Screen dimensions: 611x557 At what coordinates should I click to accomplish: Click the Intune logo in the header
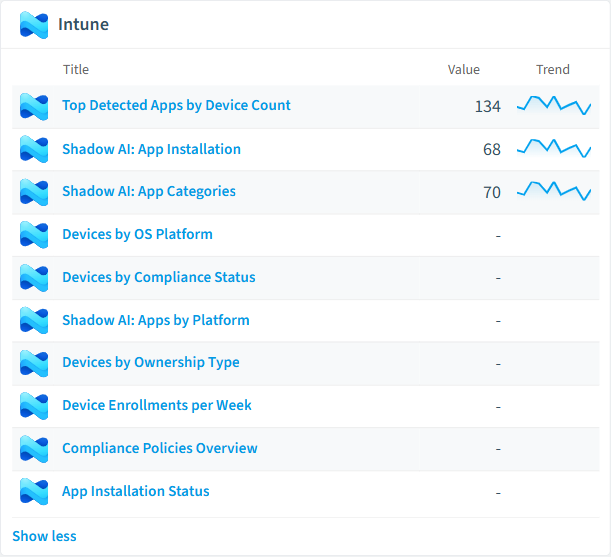[x=34, y=25]
